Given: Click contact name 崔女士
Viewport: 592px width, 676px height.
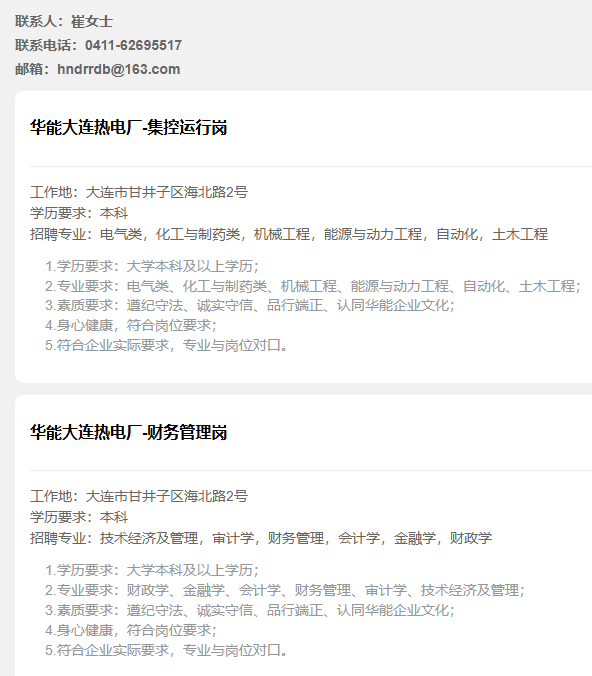Looking at the screenshot, I should (x=92, y=22).
